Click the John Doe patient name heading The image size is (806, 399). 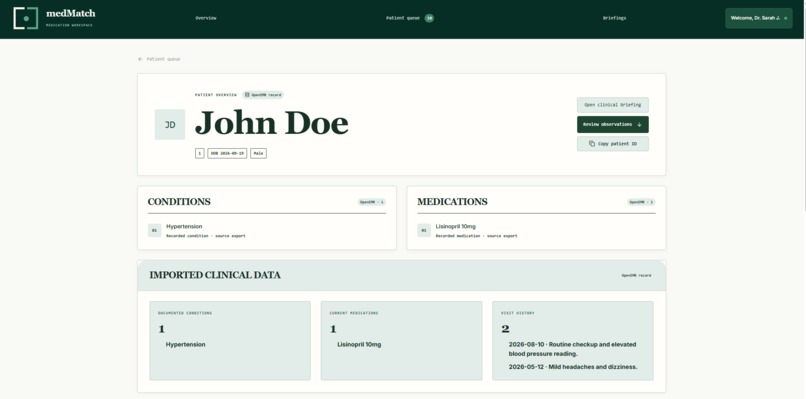(x=271, y=123)
